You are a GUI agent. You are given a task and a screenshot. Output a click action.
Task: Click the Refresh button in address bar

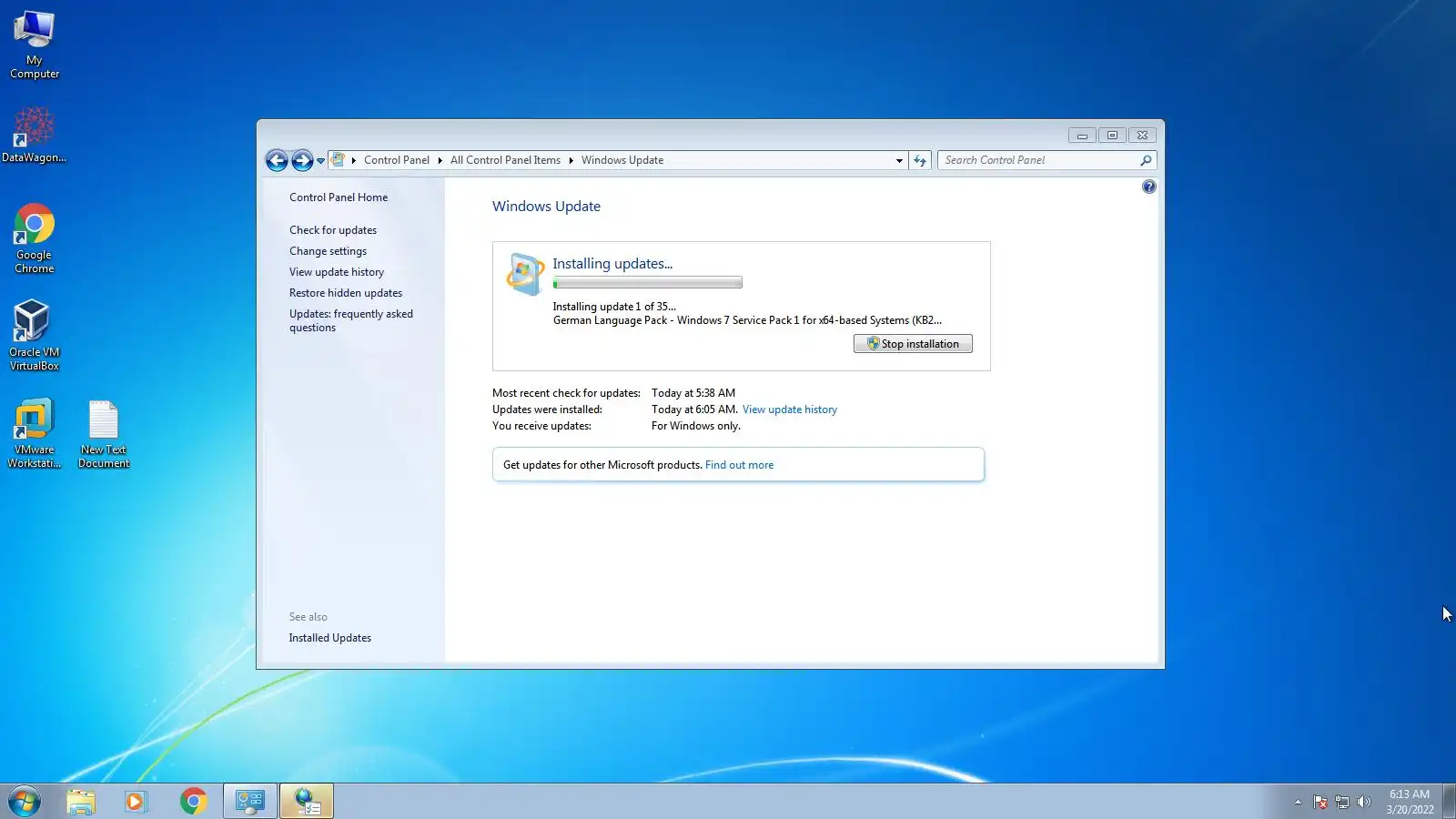920,160
